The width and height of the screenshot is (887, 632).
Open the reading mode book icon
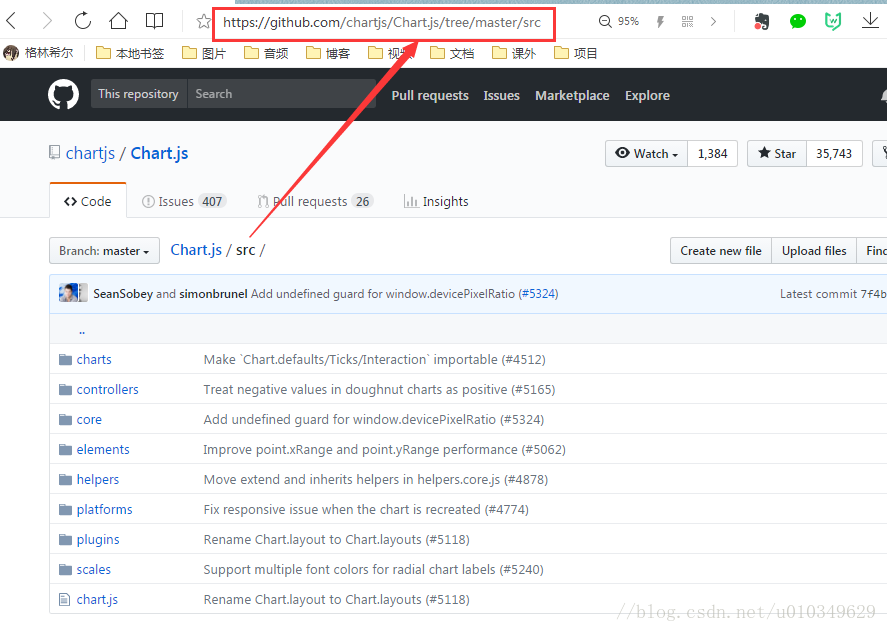pyautogui.click(x=154, y=22)
